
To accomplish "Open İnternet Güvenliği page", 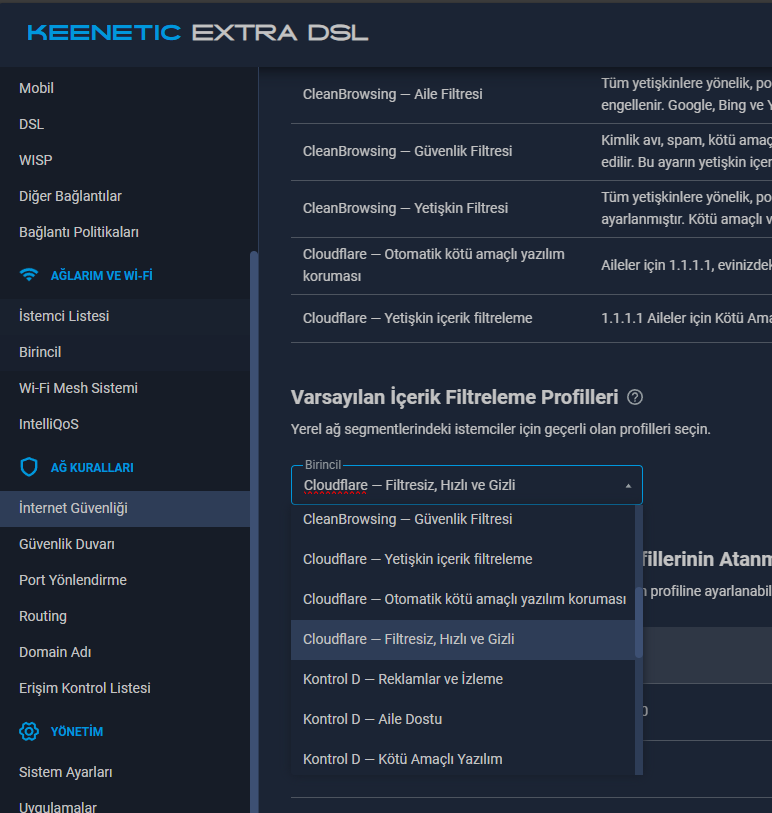I will 125,509.
